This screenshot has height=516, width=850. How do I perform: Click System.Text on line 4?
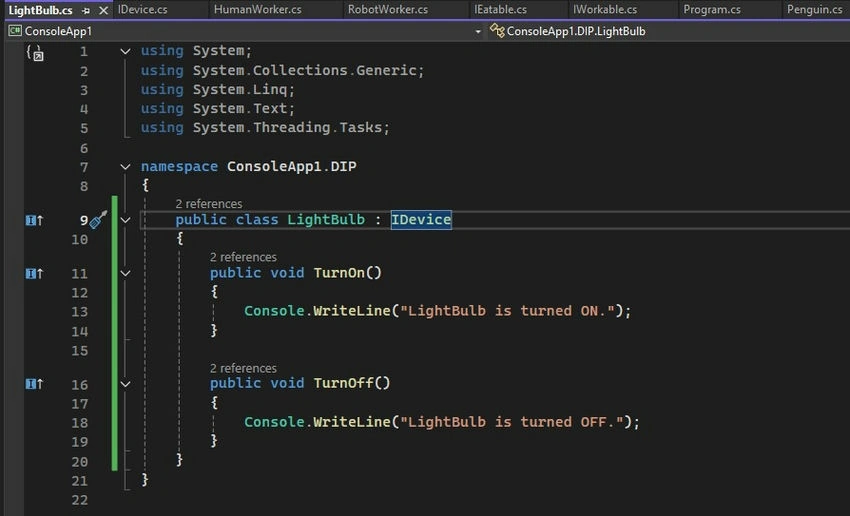(240, 108)
